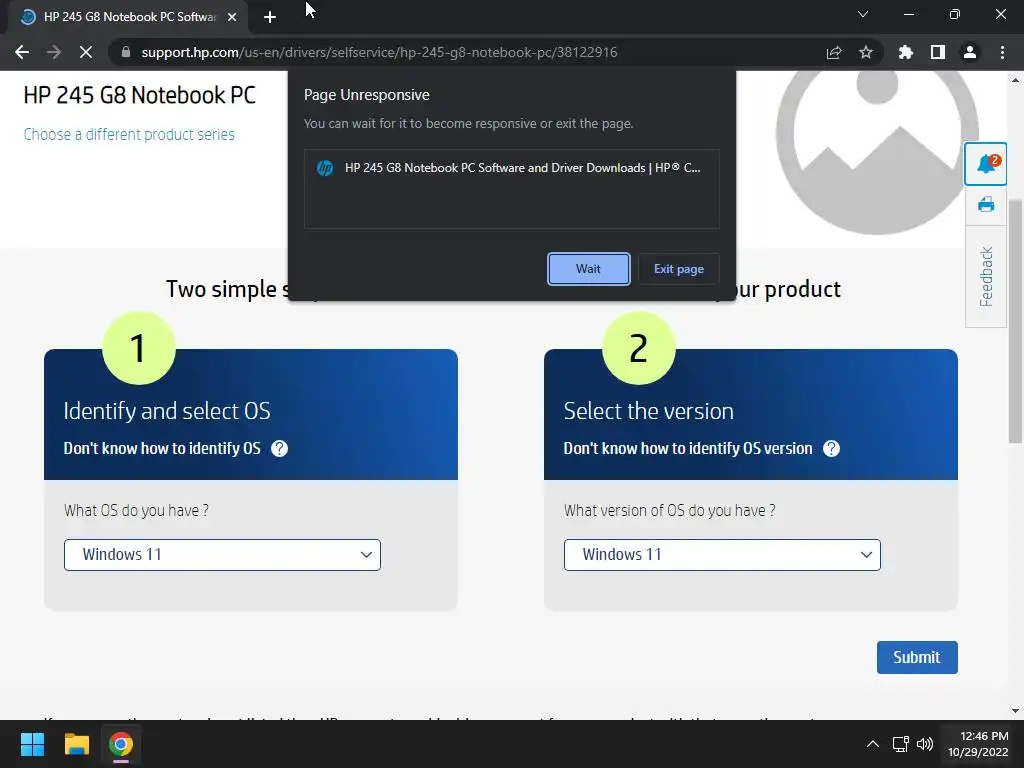
Task: Bookmark this page with the star icon
Action: 866,52
